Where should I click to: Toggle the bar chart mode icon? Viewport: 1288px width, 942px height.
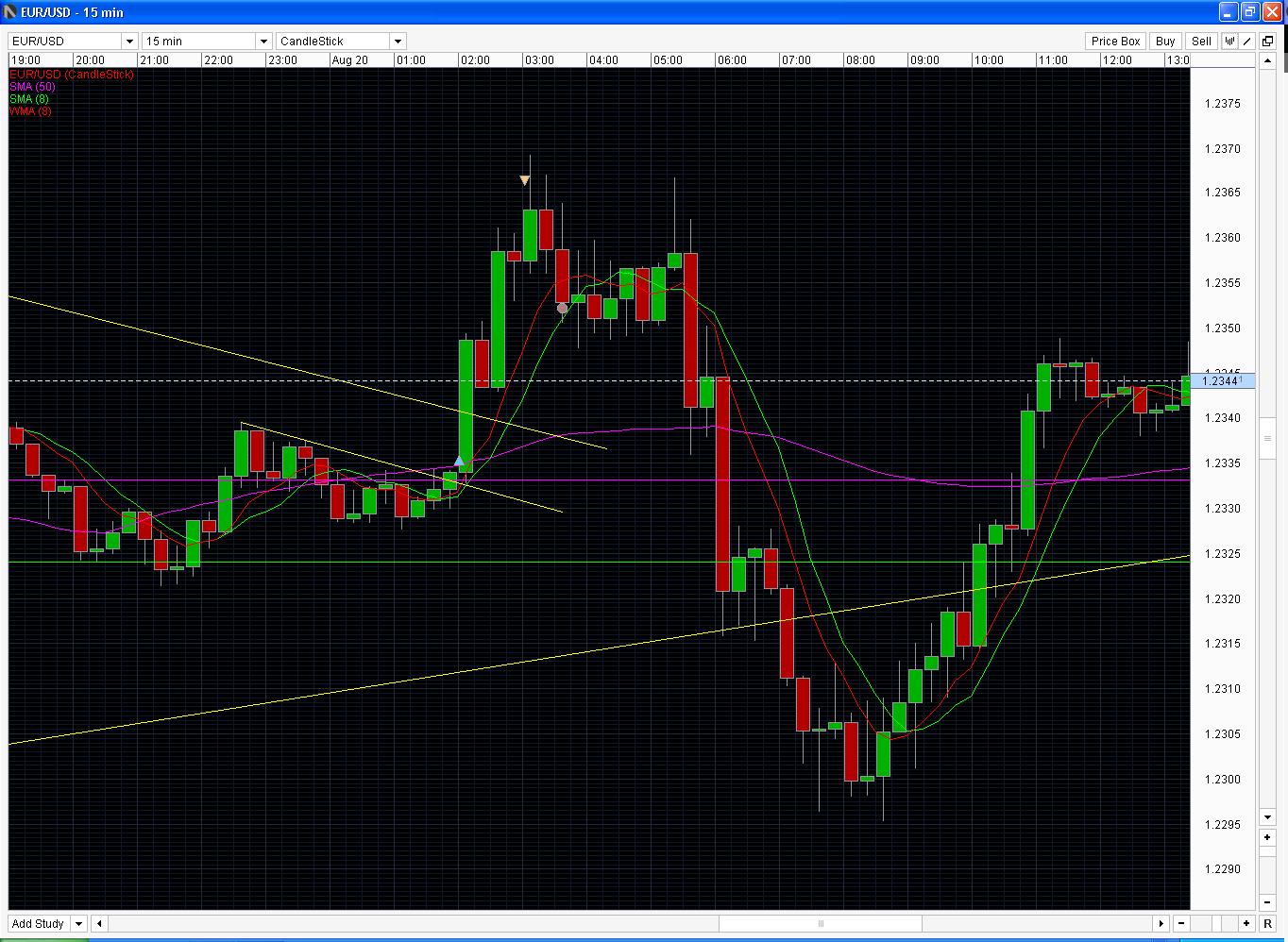pos(1229,41)
